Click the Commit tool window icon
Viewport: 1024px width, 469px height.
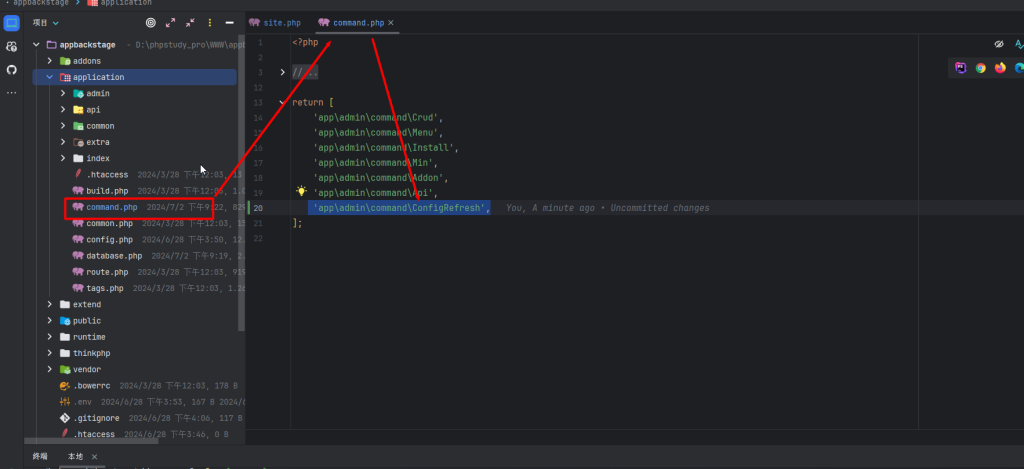point(12,46)
